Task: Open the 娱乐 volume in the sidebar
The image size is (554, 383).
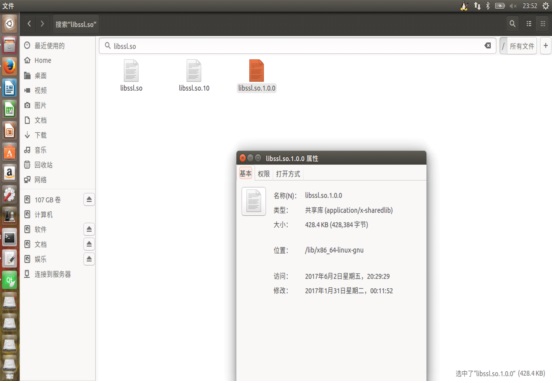Action: coord(40,259)
